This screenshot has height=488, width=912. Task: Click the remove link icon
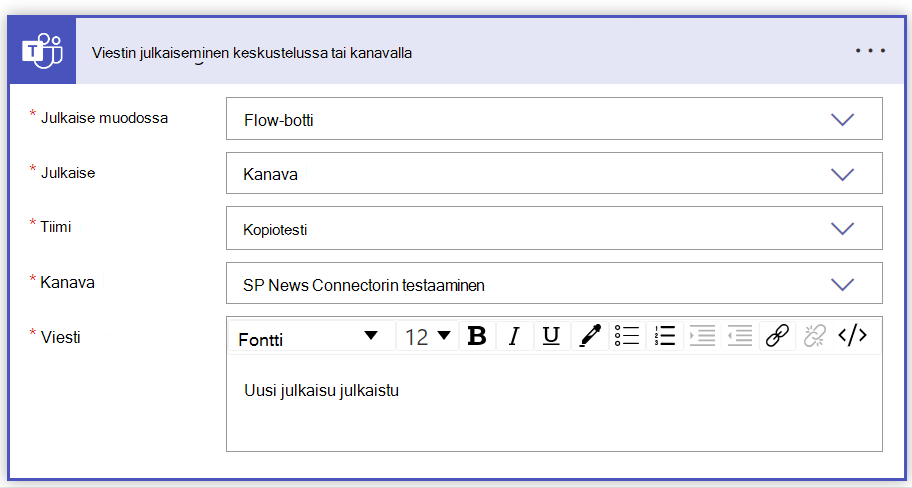(x=814, y=336)
